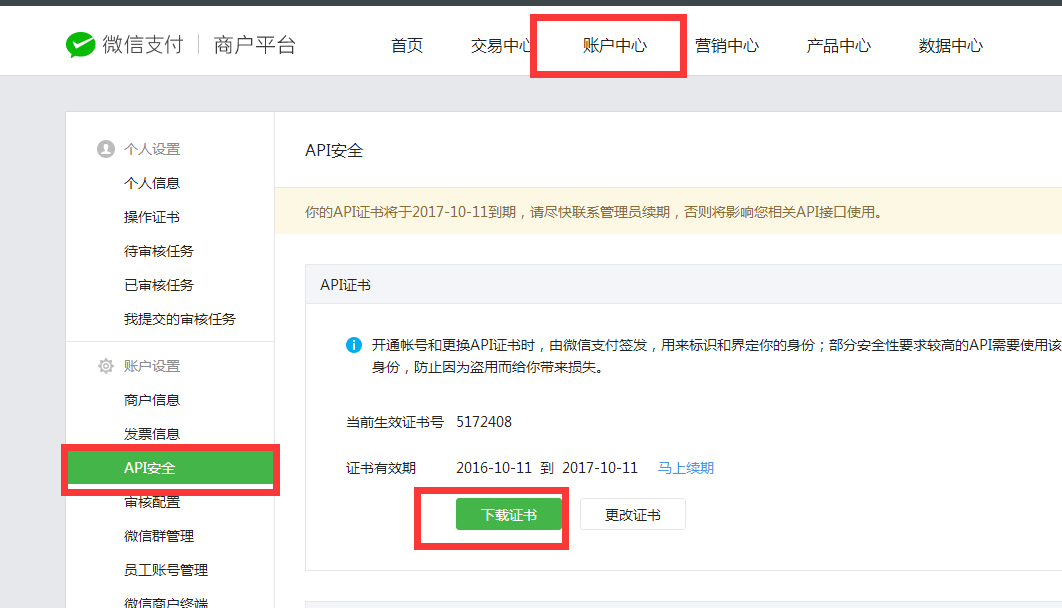
Task: Open 个人信息 in the sidebar
Action: (x=152, y=183)
